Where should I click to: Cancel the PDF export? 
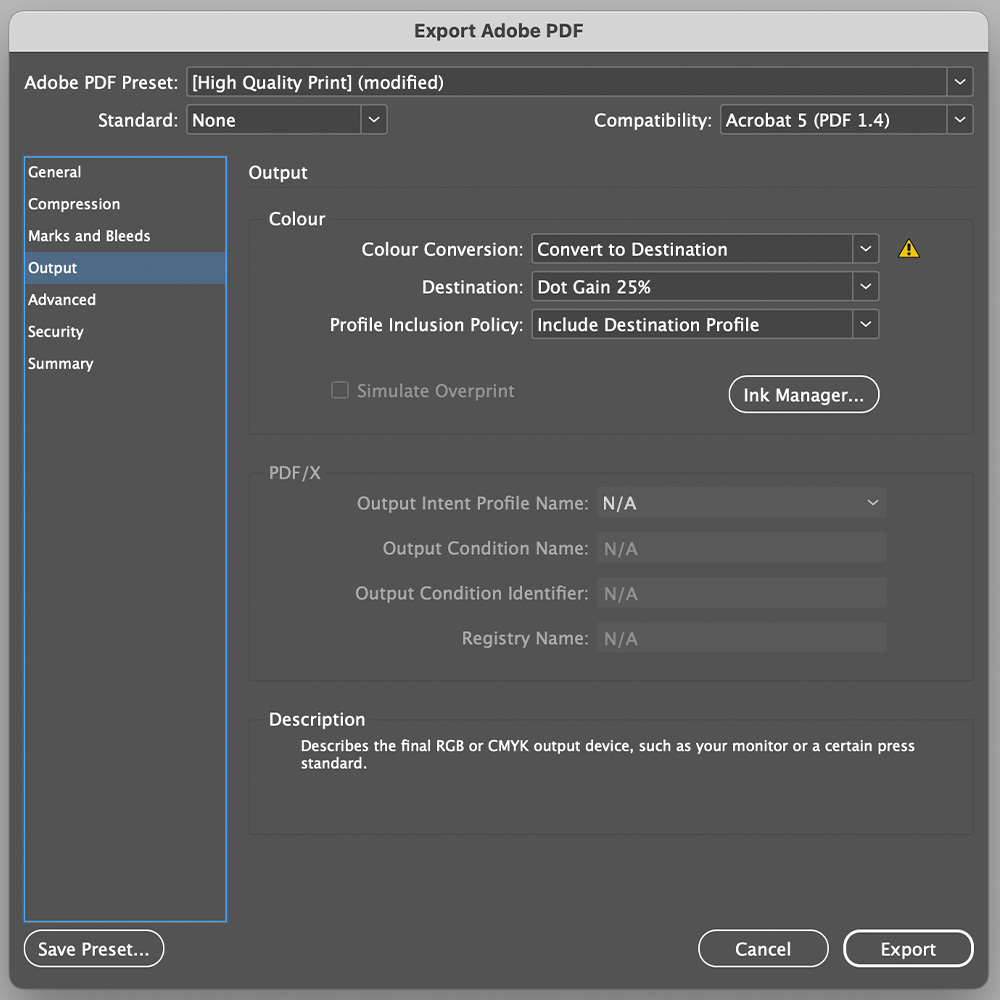(x=763, y=949)
